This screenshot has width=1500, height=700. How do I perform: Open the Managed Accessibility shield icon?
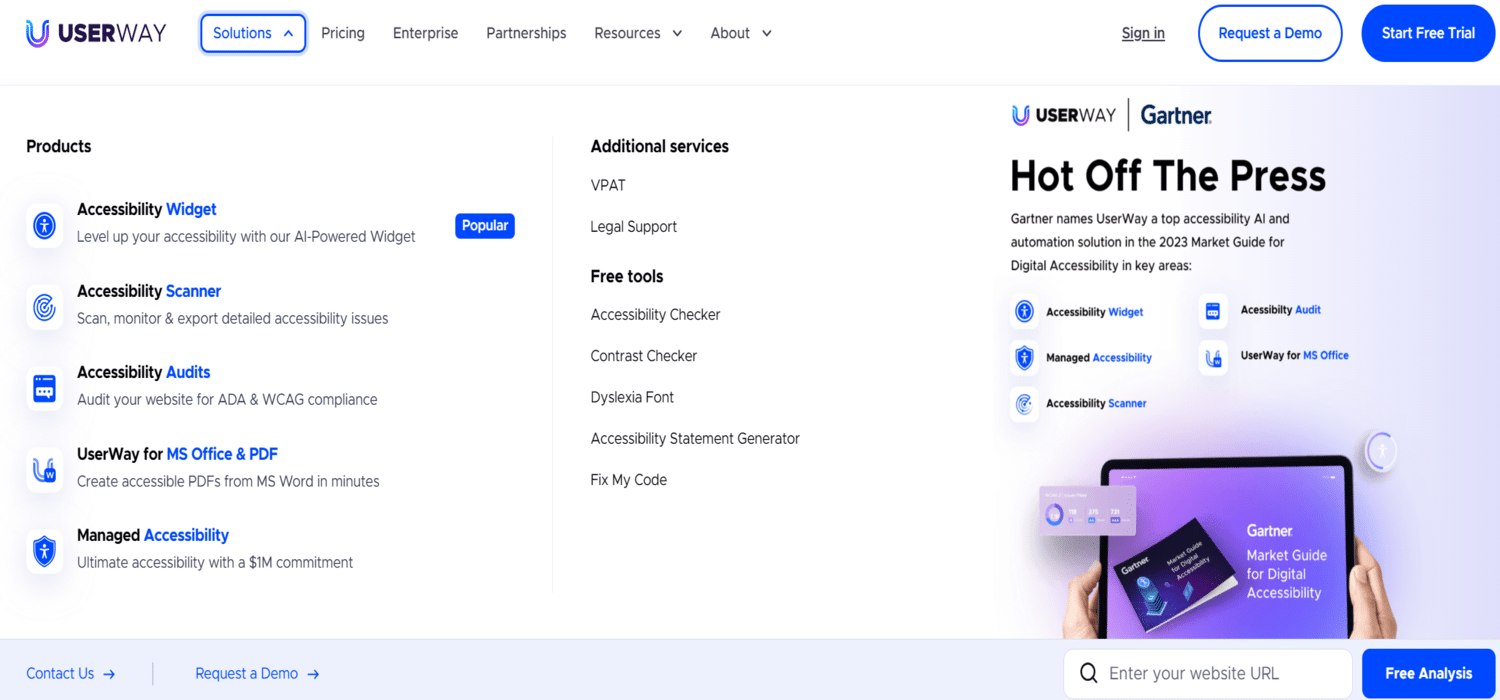[x=44, y=551]
